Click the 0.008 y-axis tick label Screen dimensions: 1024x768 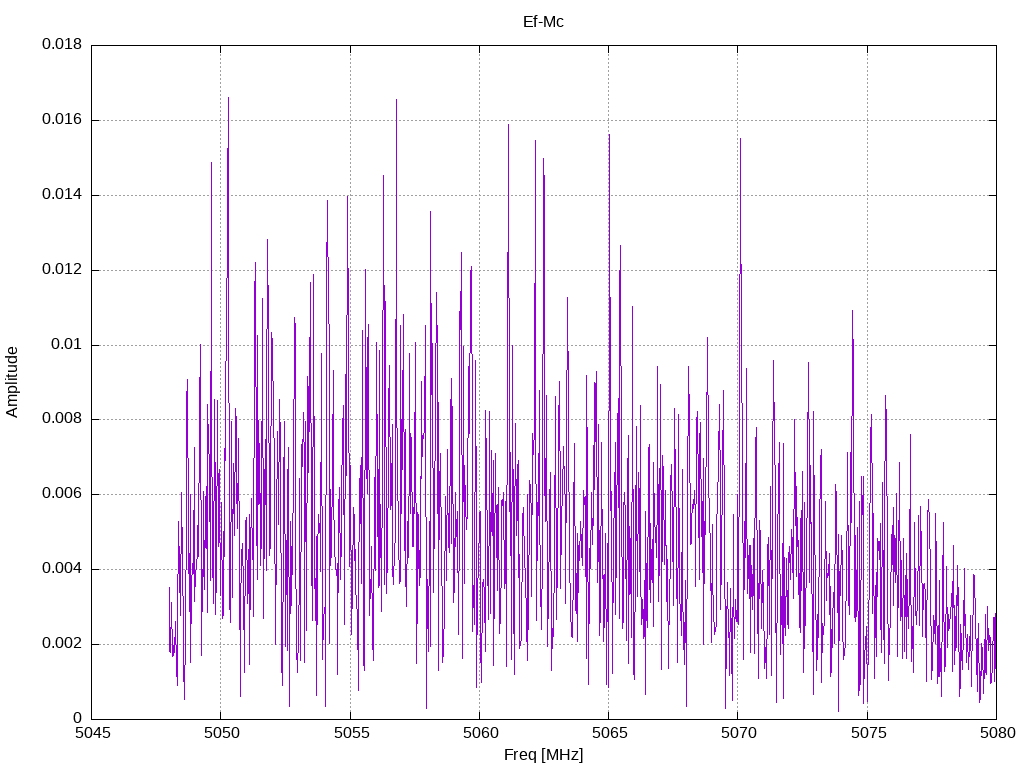pos(62,419)
